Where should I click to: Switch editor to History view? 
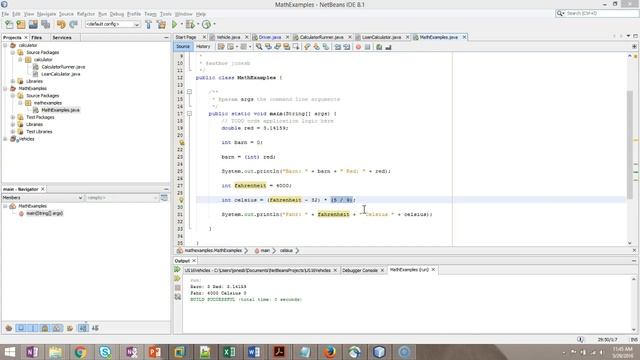203,47
